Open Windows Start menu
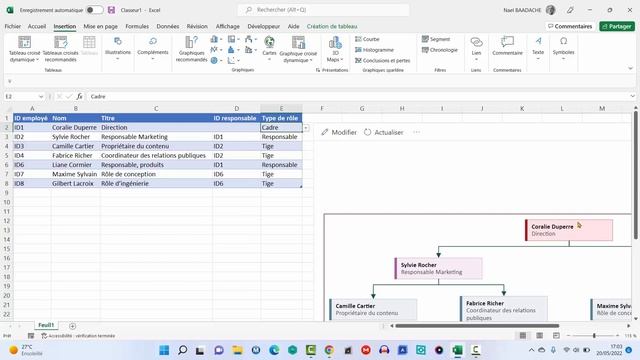Viewport: 640px width, 360px height. 164,350
